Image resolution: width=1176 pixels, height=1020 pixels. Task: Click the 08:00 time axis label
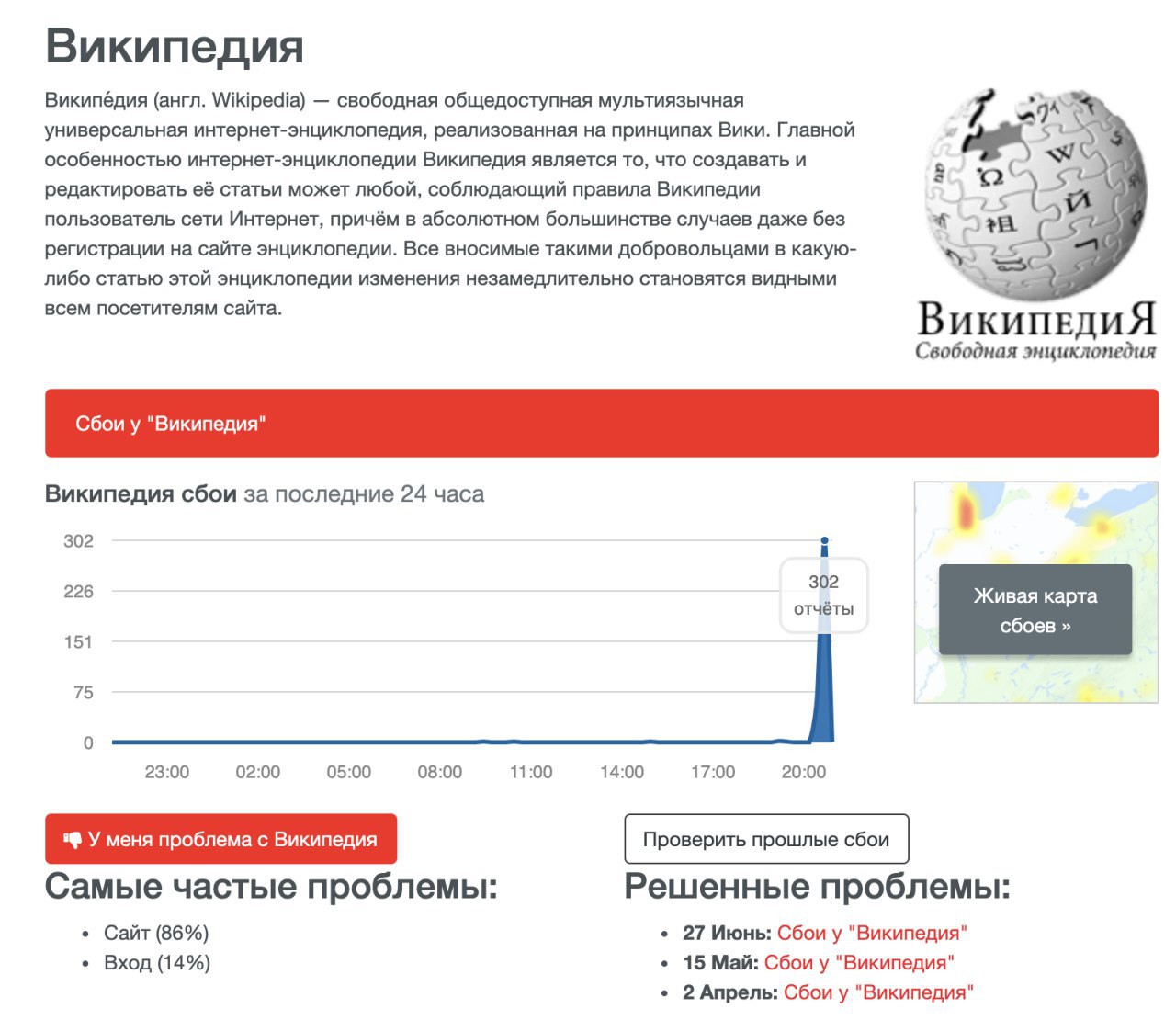pyautogui.click(x=440, y=772)
